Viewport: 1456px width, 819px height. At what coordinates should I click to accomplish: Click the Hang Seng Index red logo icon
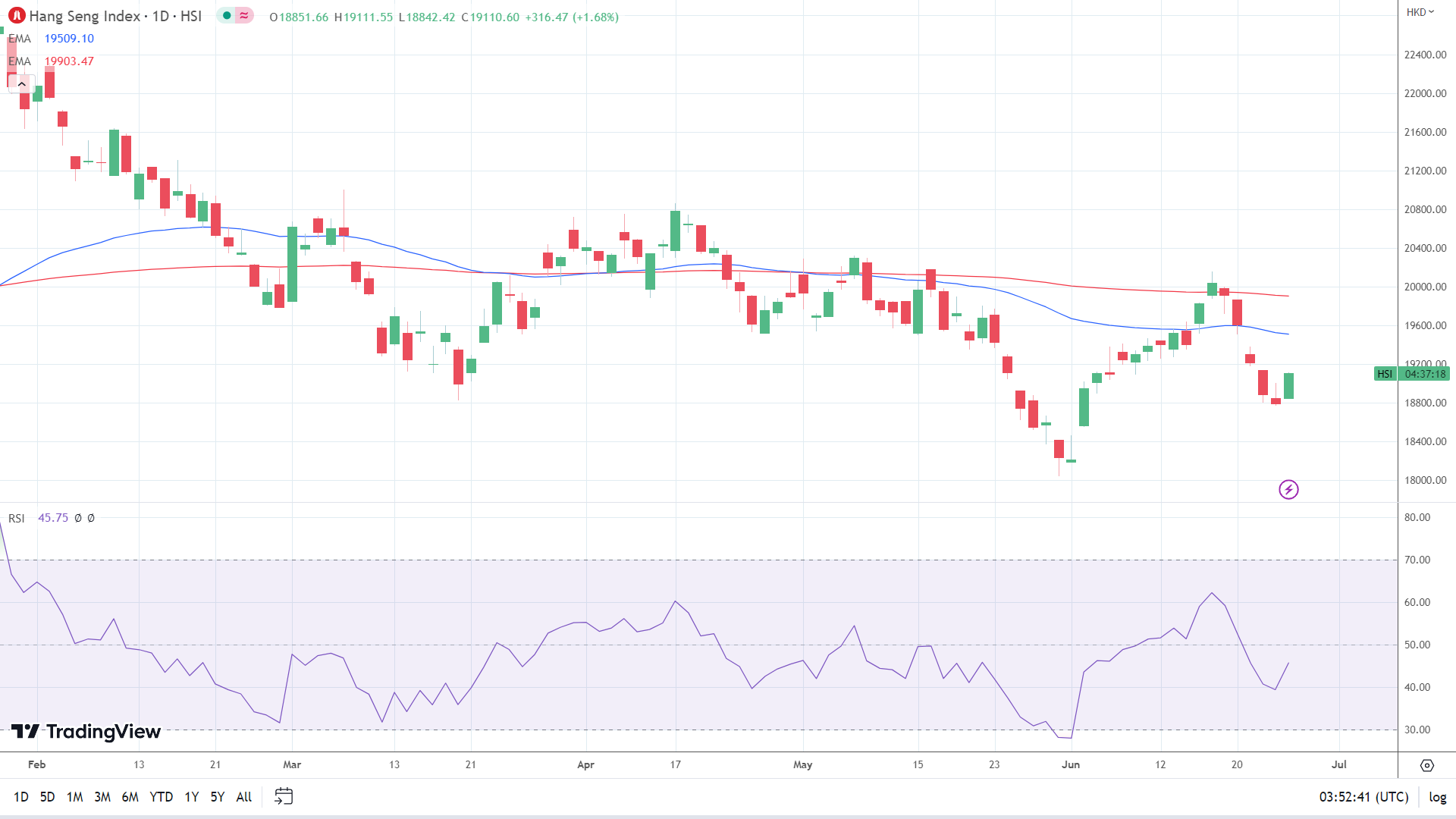[x=17, y=16]
